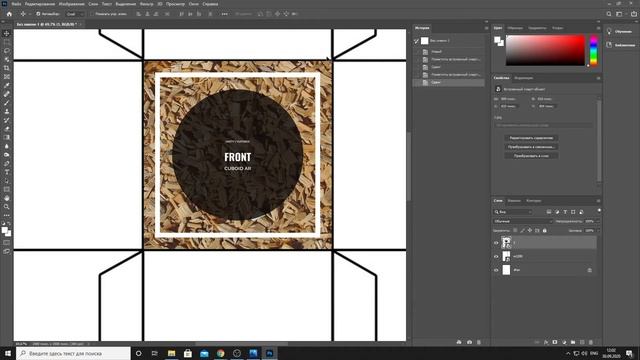Screen dimensions: 640x360
Task: Select the Clone Stamp tool
Action: point(7,111)
